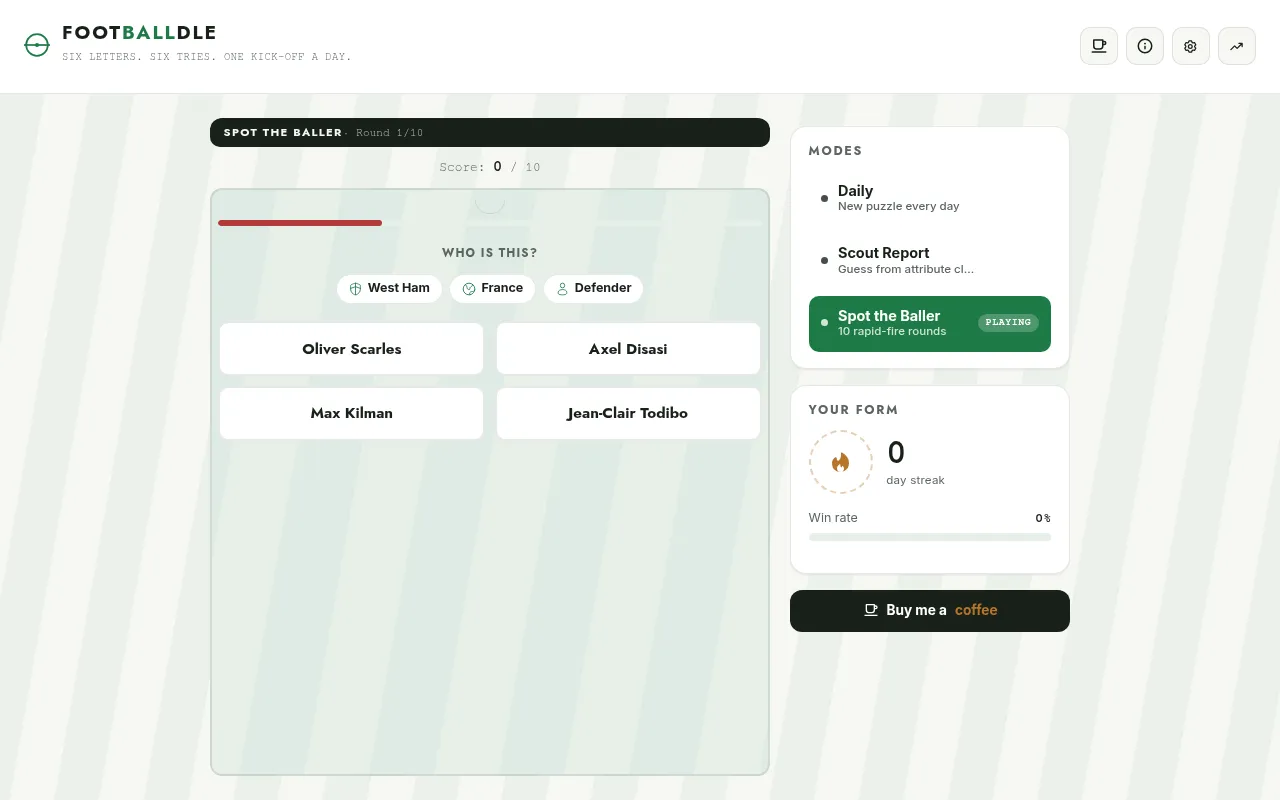Click the Buy me a coffee button
Image resolution: width=1280 pixels, height=800 pixels.
tap(930, 611)
